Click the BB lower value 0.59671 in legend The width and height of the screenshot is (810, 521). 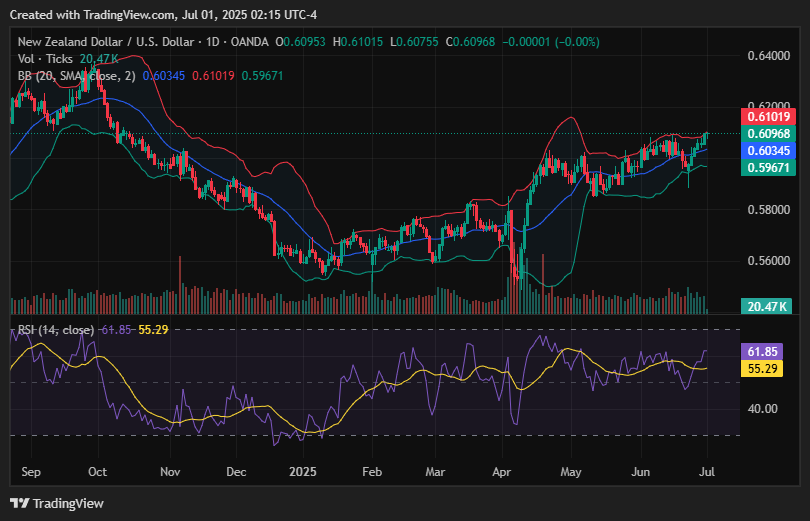click(x=262, y=76)
